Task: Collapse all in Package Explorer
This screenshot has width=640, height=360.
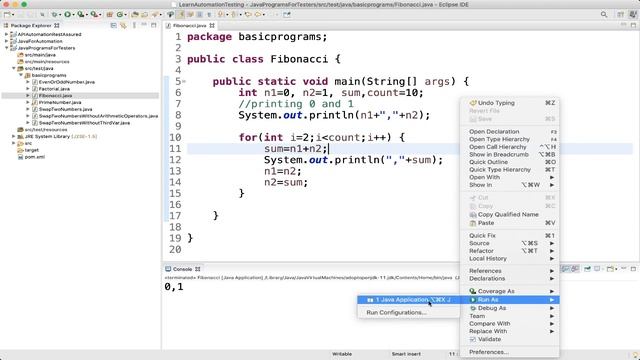Action: [113, 25]
